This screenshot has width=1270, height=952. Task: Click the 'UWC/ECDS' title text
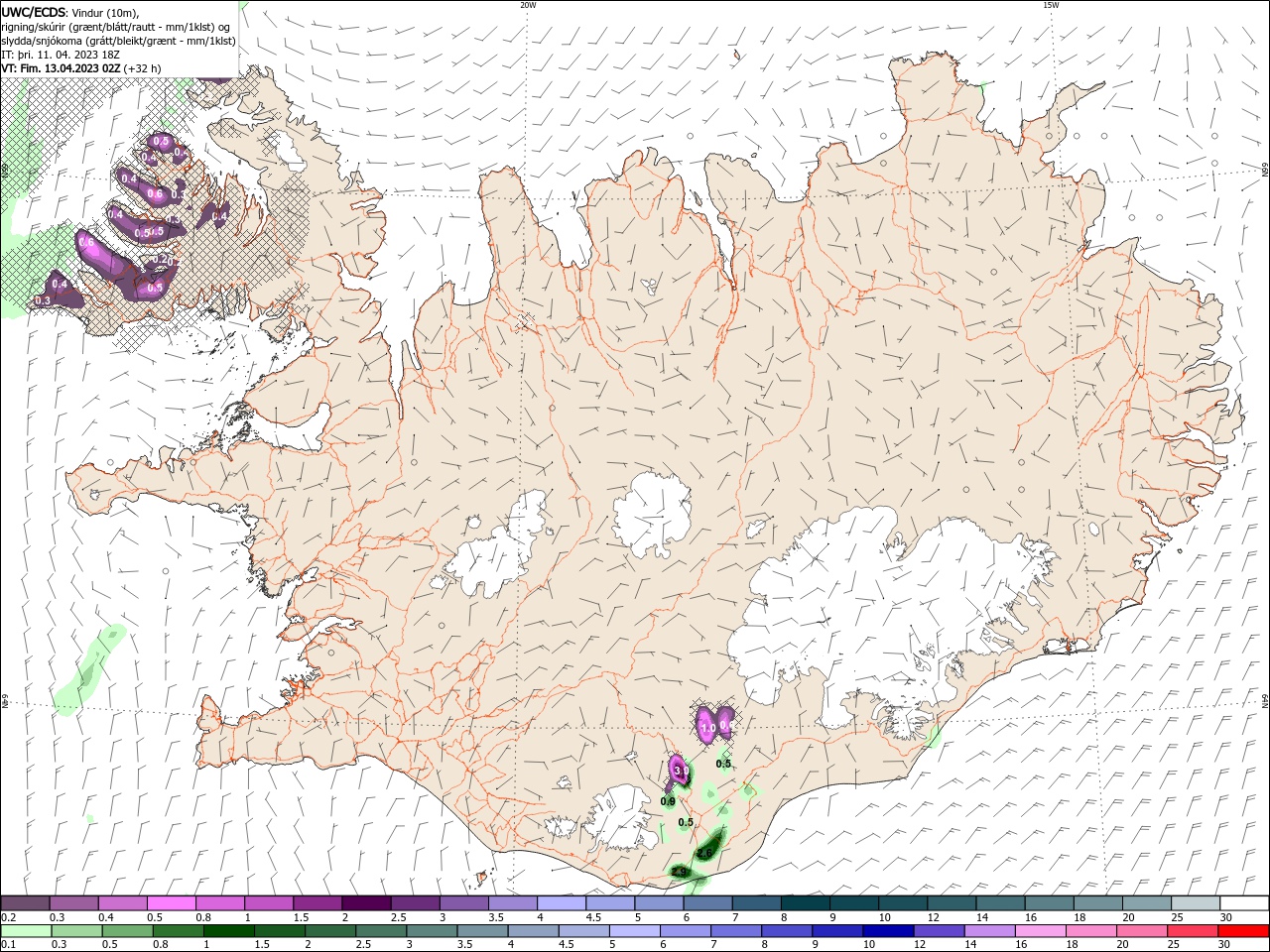pos(34,12)
